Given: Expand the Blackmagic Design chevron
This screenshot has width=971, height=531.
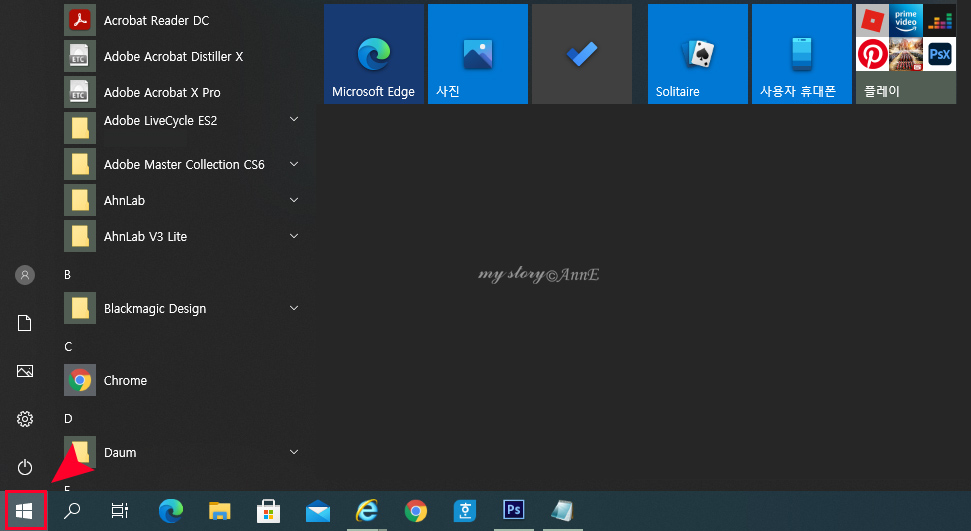Looking at the screenshot, I should coord(294,308).
